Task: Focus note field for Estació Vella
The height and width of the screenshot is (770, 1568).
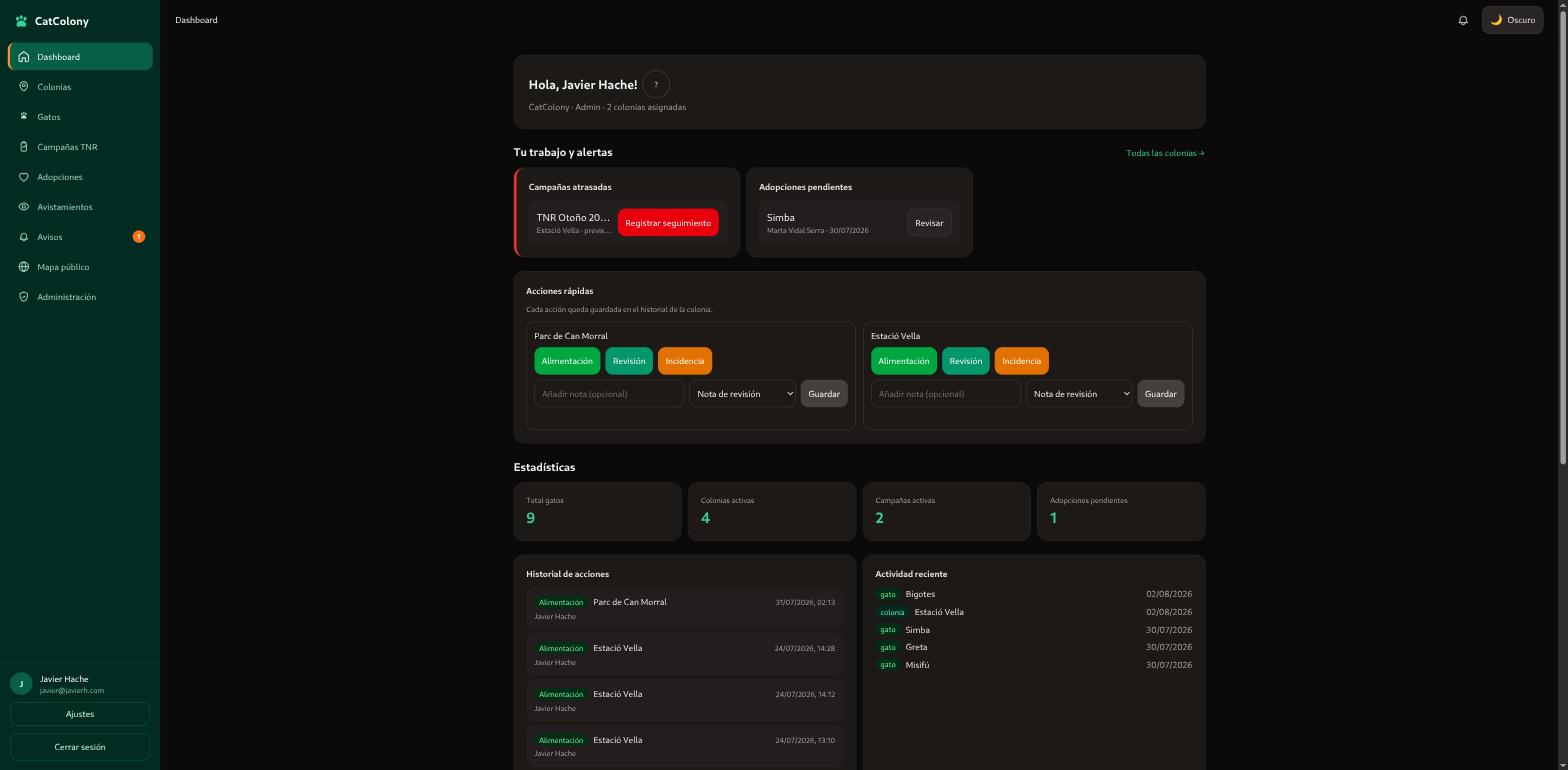Action: pyautogui.click(x=946, y=394)
